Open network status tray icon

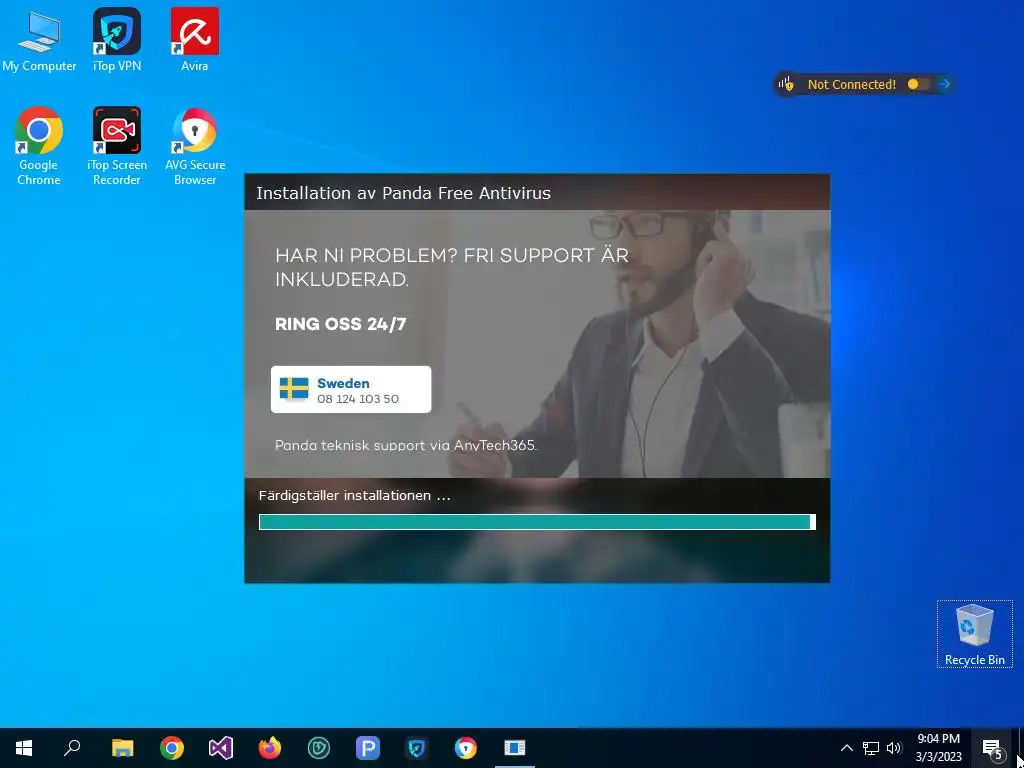point(871,748)
